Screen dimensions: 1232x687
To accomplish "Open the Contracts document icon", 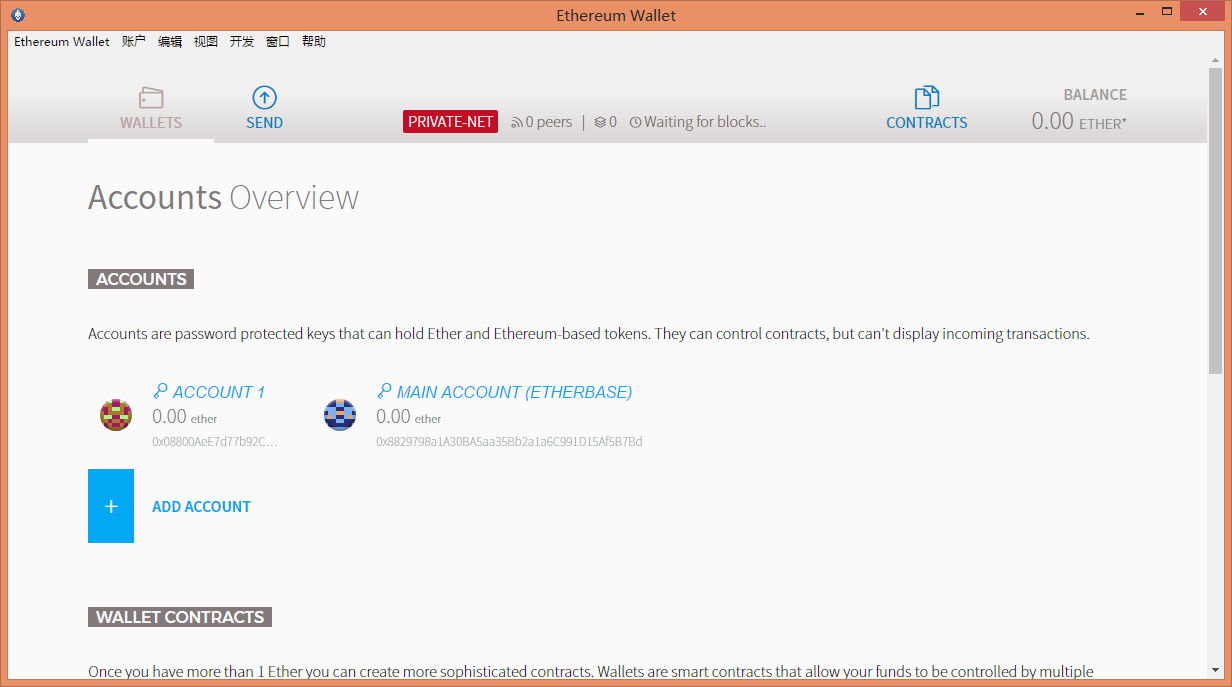I will tap(927, 98).
